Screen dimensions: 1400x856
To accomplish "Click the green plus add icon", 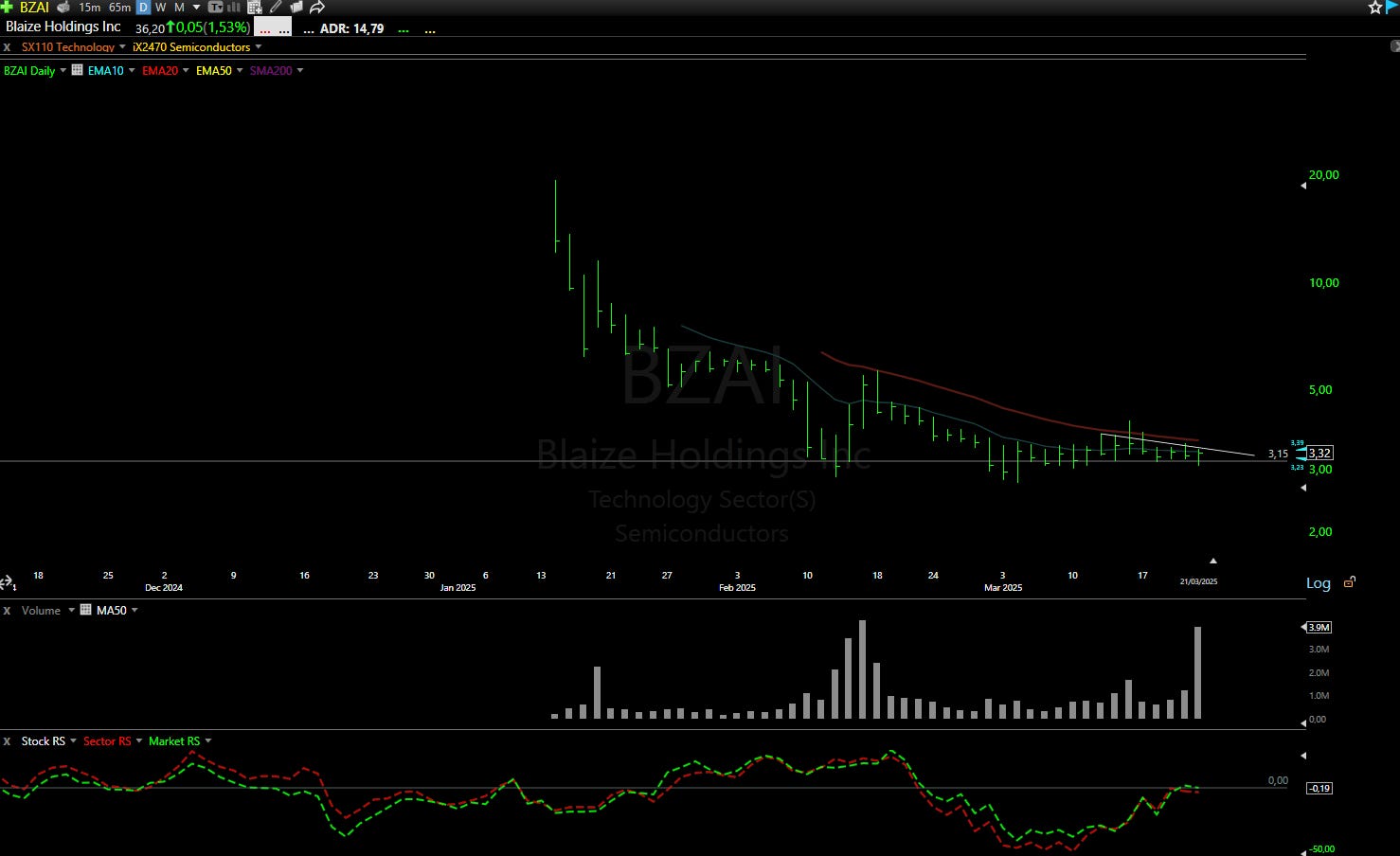I will (7, 7).
